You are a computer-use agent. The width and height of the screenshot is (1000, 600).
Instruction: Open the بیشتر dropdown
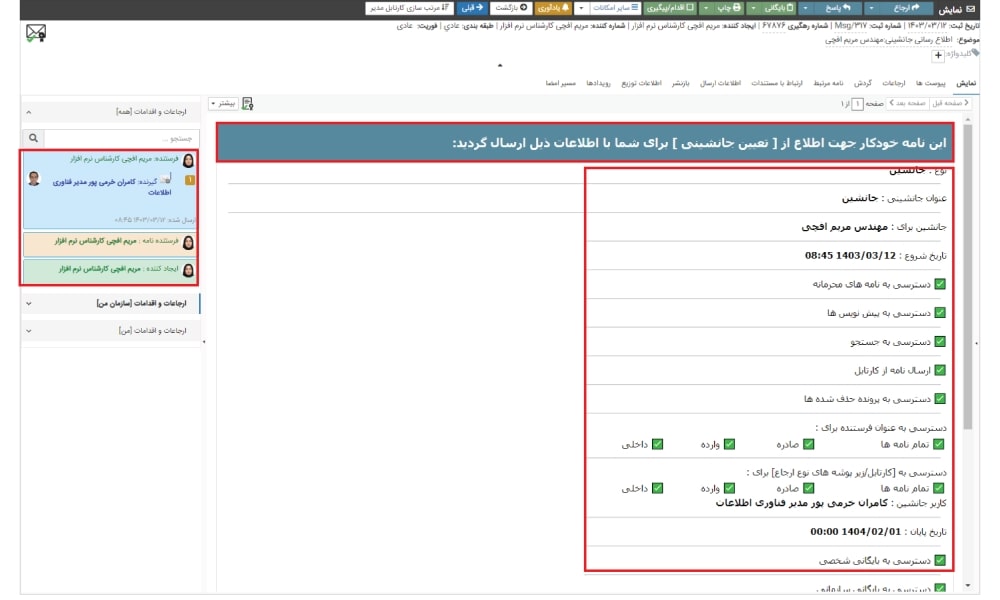click(222, 103)
